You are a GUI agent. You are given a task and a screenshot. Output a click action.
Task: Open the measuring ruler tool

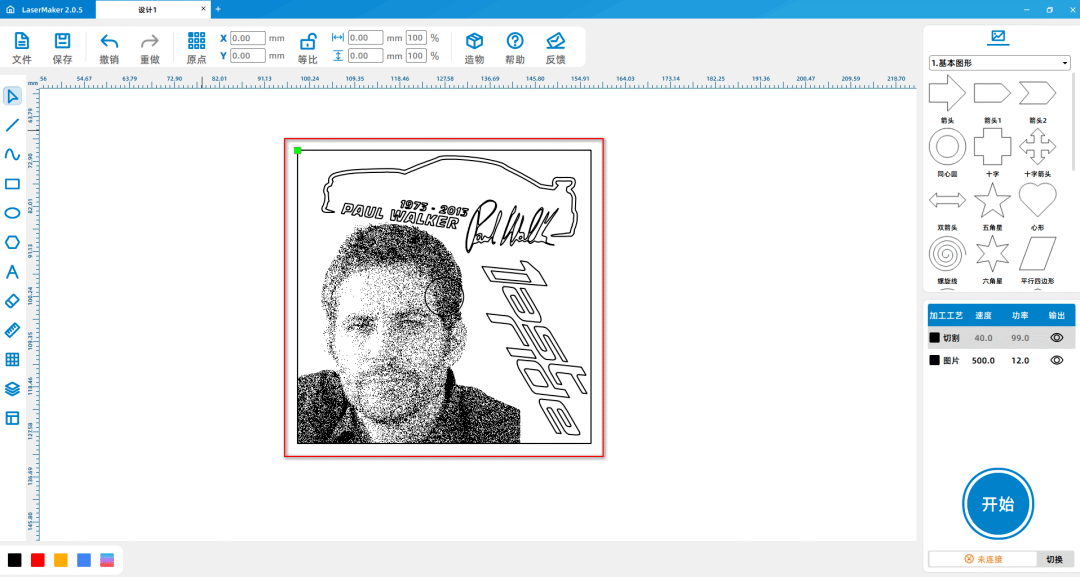tap(12, 330)
